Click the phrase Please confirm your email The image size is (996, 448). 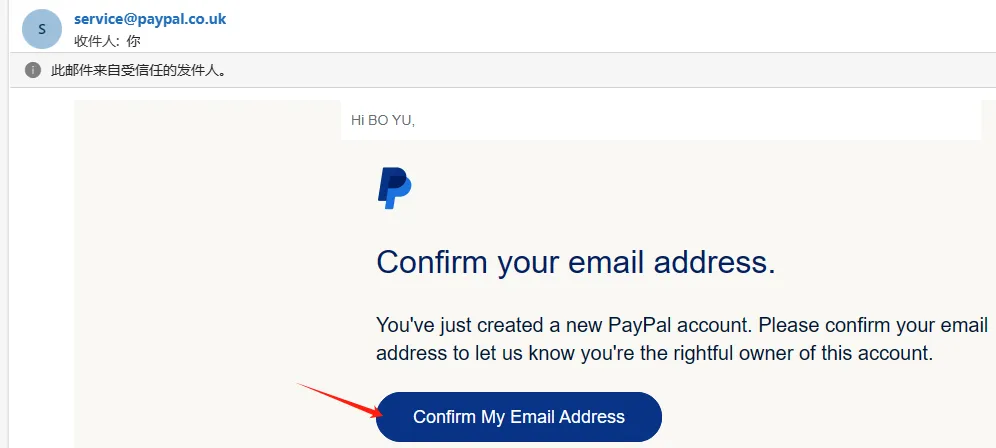tap(873, 325)
